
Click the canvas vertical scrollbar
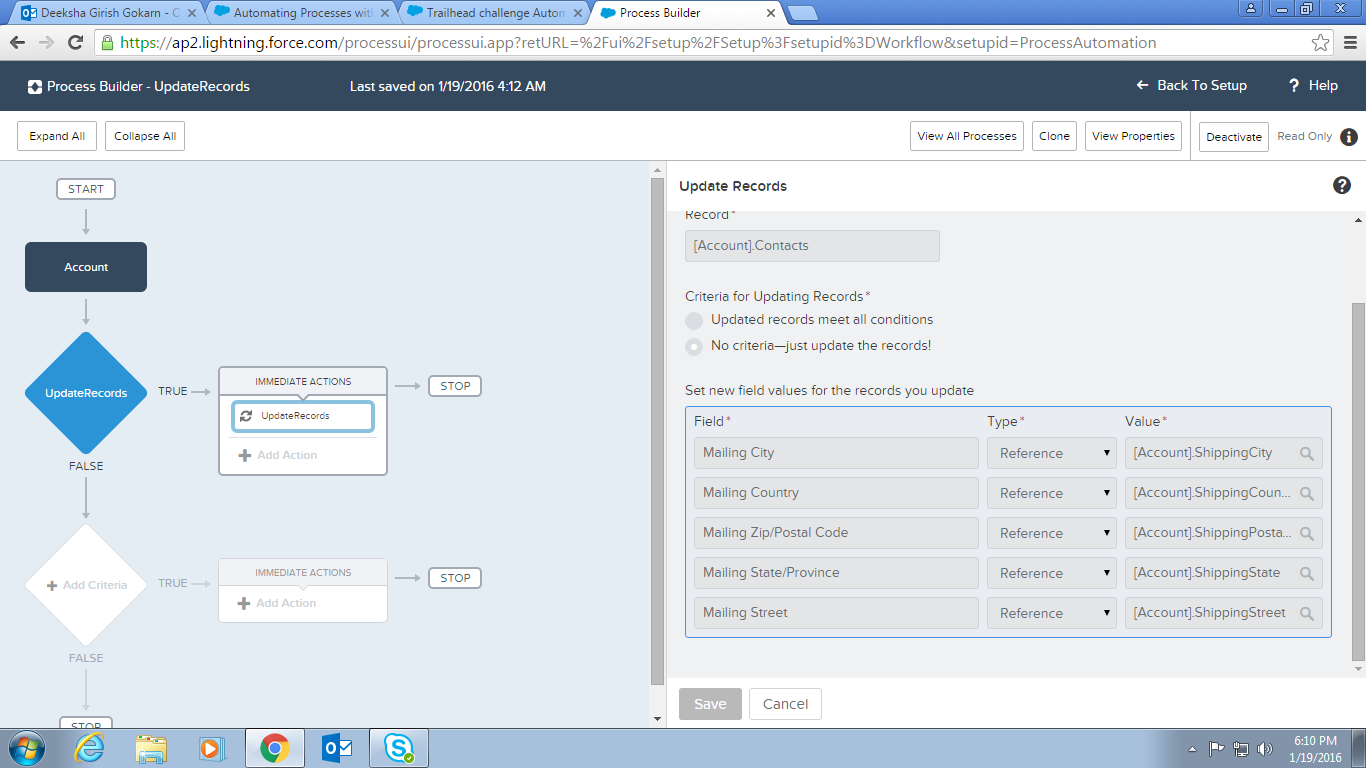(x=657, y=430)
